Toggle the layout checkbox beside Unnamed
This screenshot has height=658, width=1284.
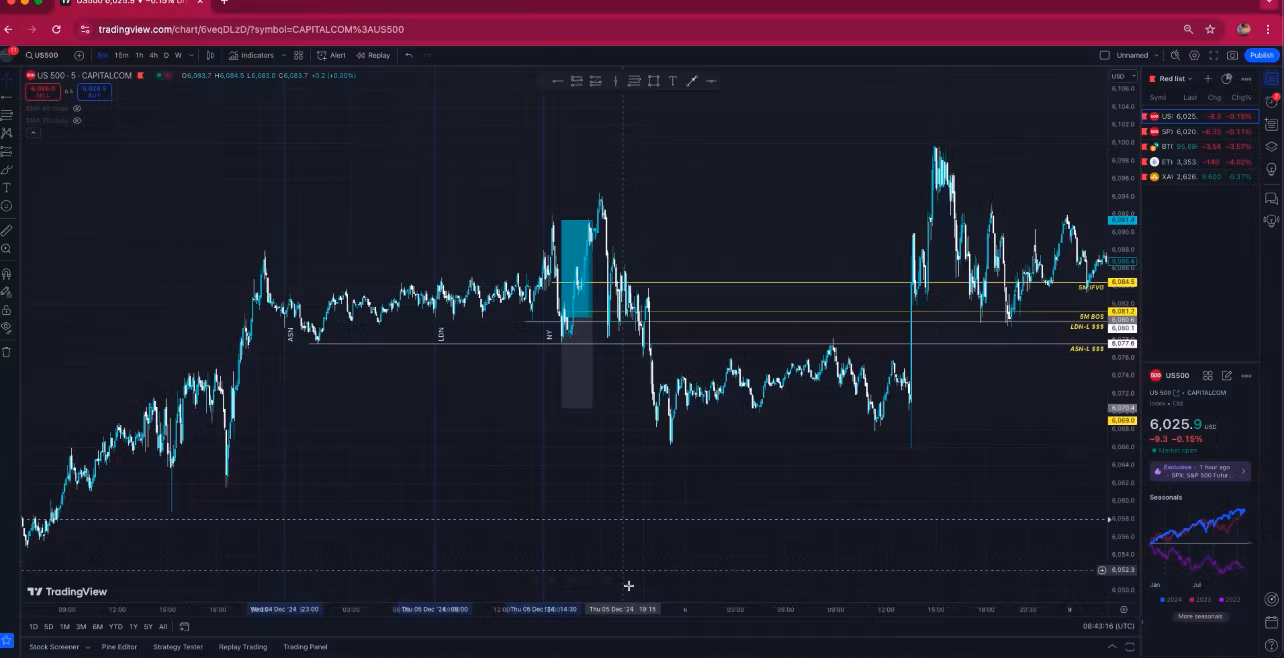[1105, 55]
